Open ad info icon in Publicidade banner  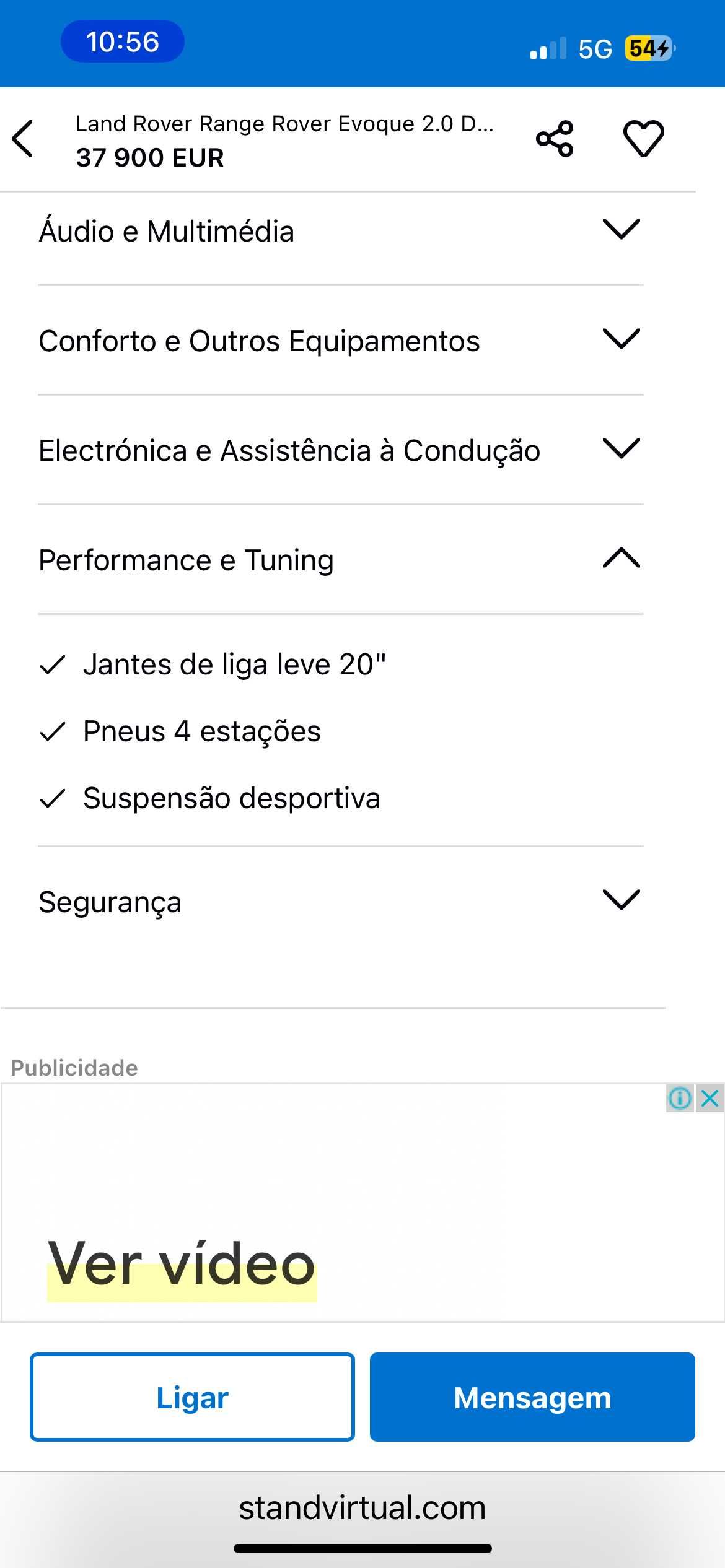click(680, 1098)
